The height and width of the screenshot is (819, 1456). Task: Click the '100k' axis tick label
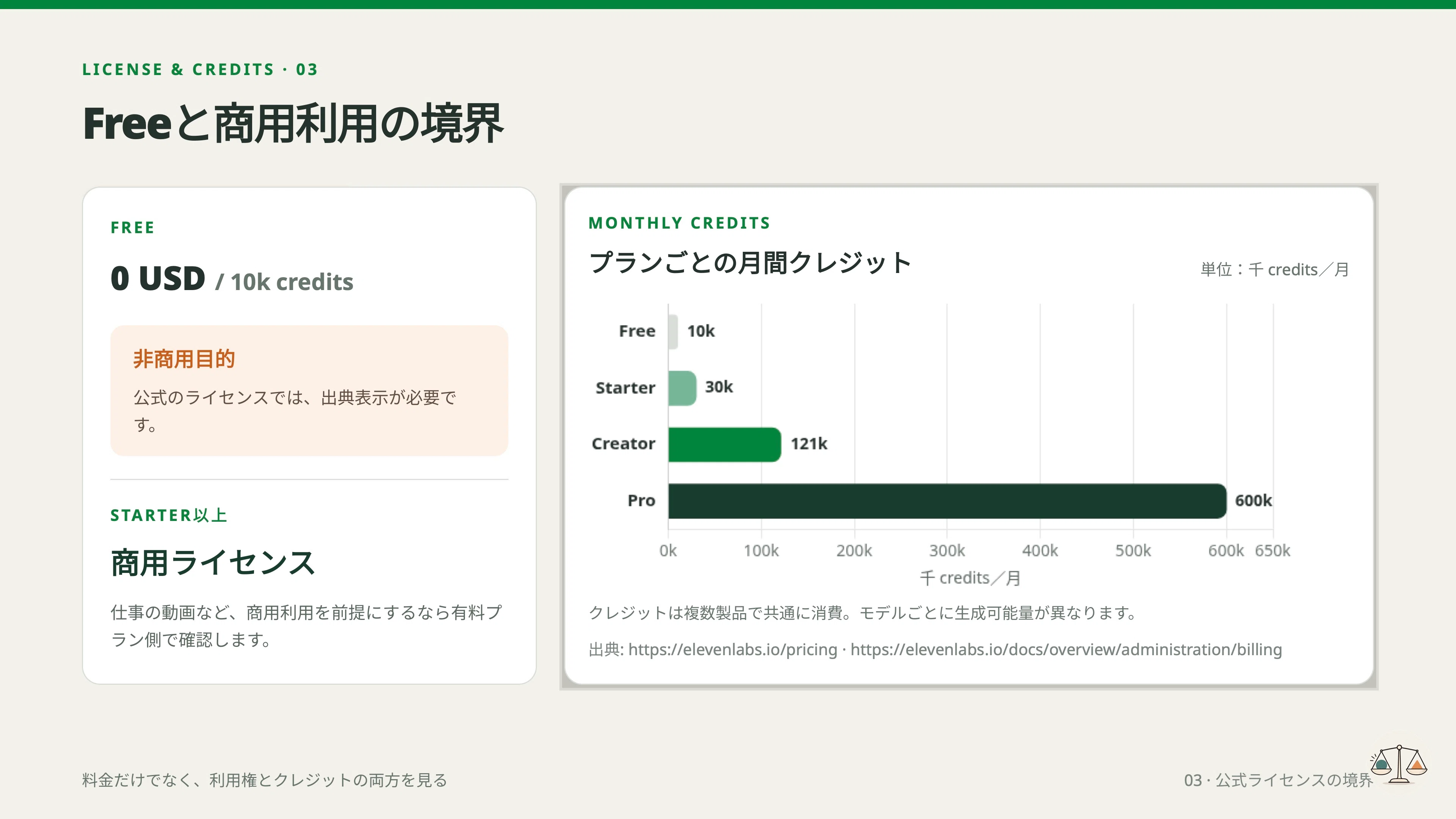(761, 551)
